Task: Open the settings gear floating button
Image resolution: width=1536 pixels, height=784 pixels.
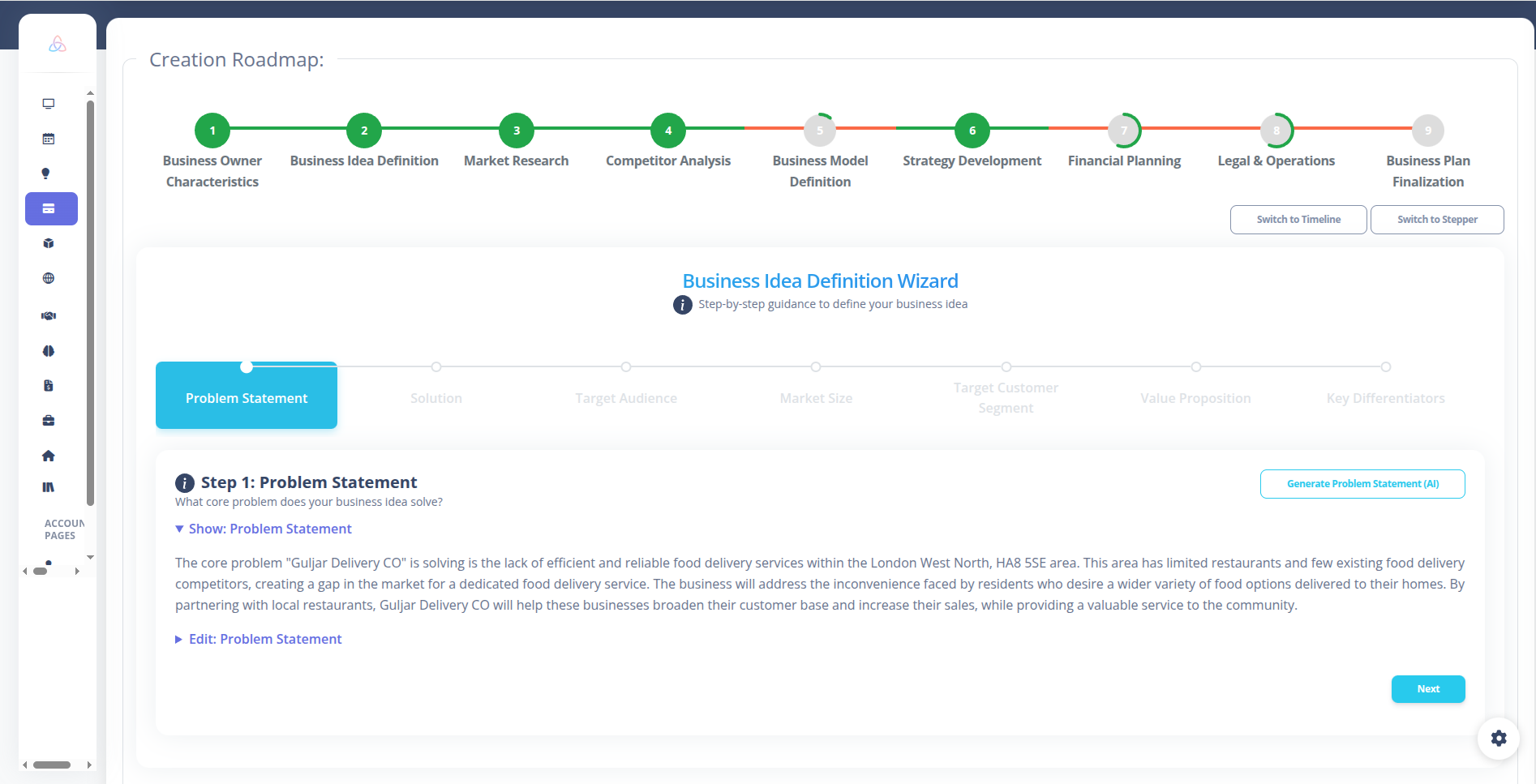Action: pyautogui.click(x=1498, y=738)
